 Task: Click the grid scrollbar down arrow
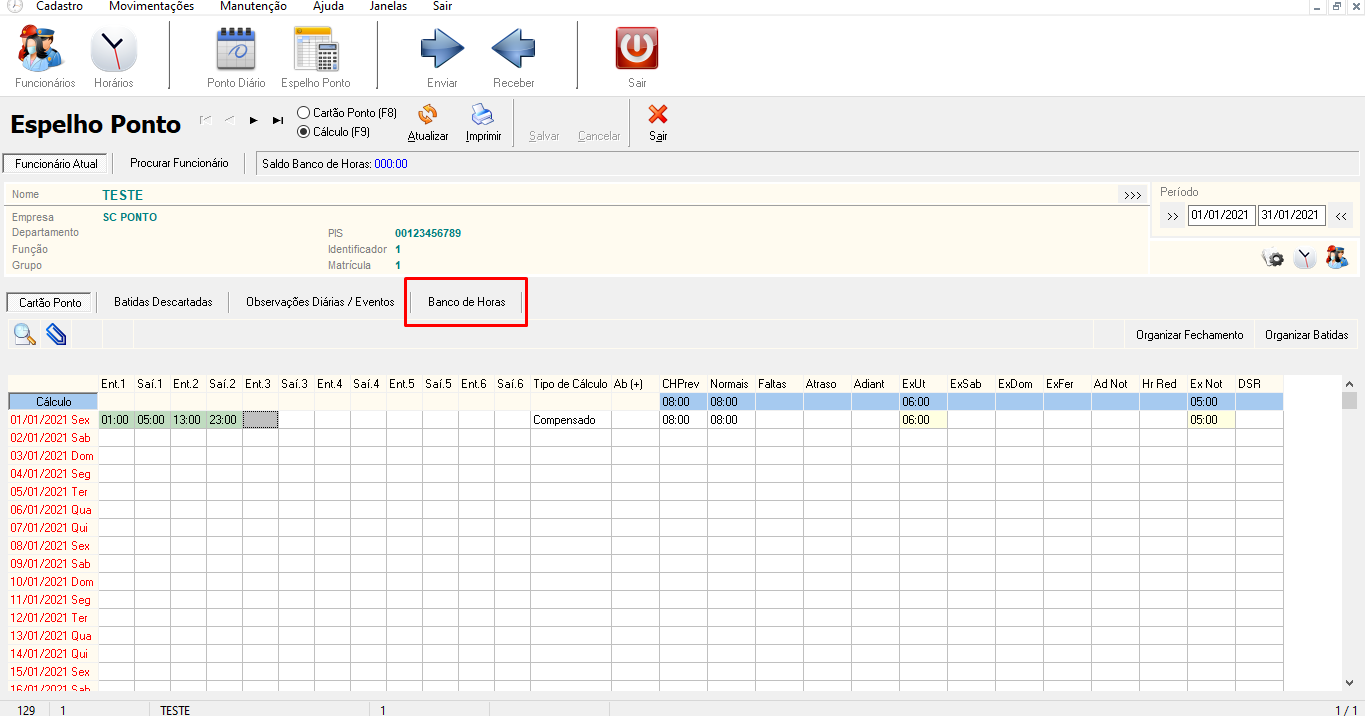pyautogui.click(x=1349, y=683)
